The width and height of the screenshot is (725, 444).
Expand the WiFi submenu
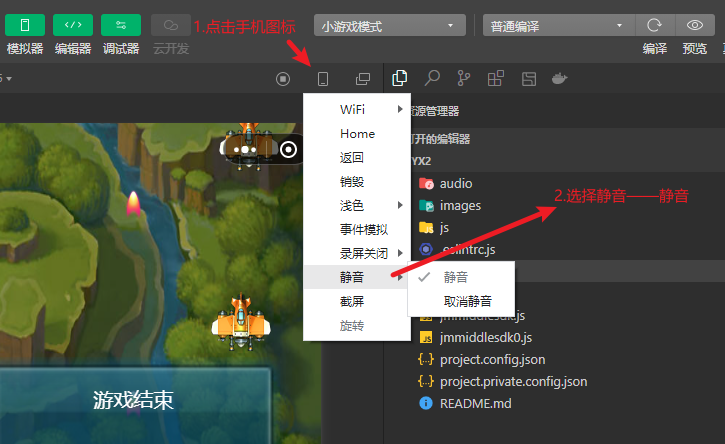[x=357, y=110]
